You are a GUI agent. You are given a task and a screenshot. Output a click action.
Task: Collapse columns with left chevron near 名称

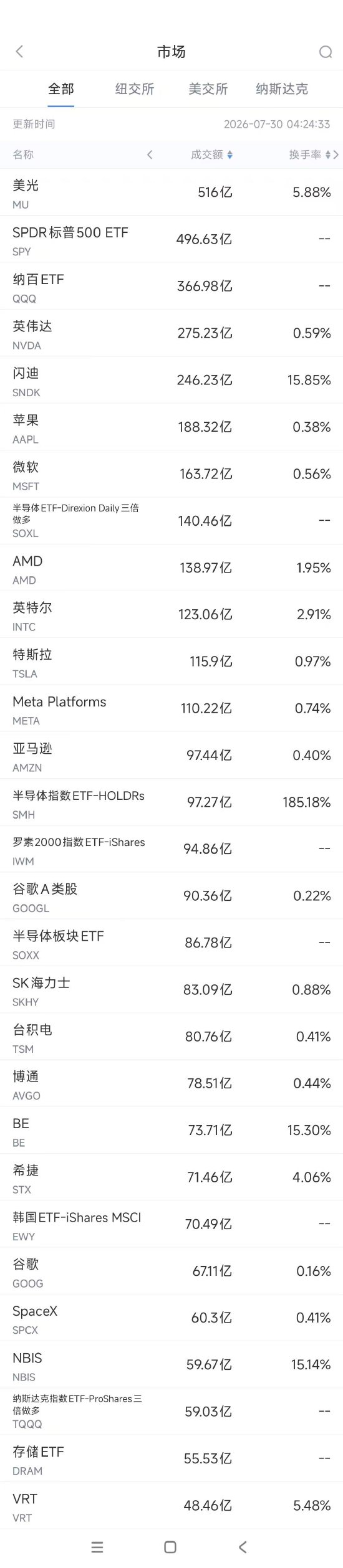coord(150,154)
